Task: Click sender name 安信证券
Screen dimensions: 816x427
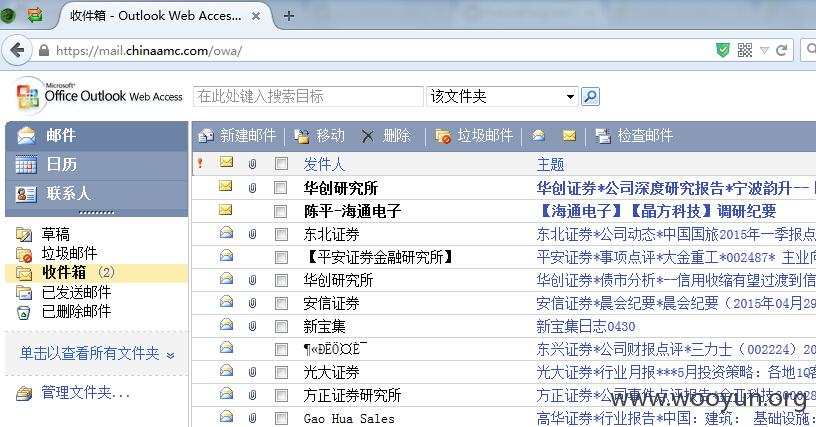Action: [x=332, y=303]
